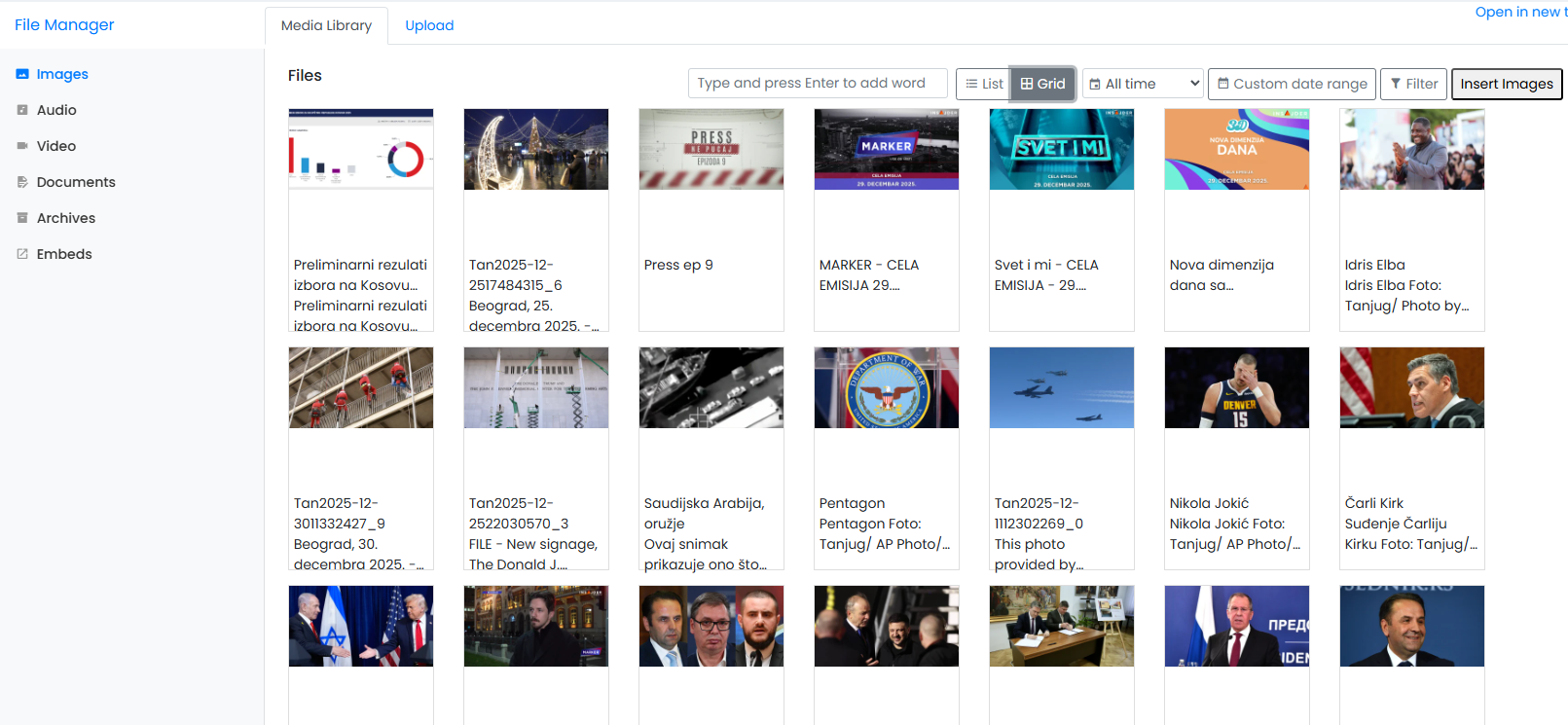Click the 'Svet i mi - CELA EMISIJA' caption
1568x725 pixels.
[1046, 275]
